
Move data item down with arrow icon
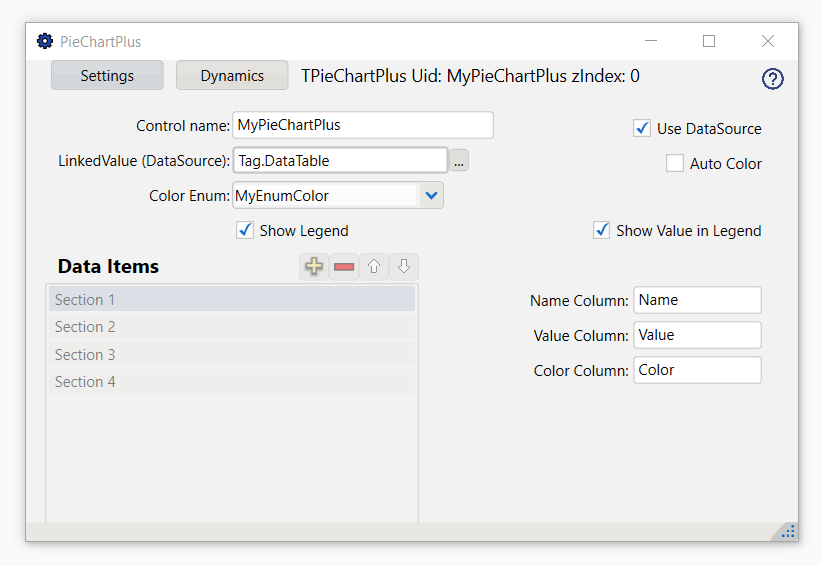tap(404, 267)
